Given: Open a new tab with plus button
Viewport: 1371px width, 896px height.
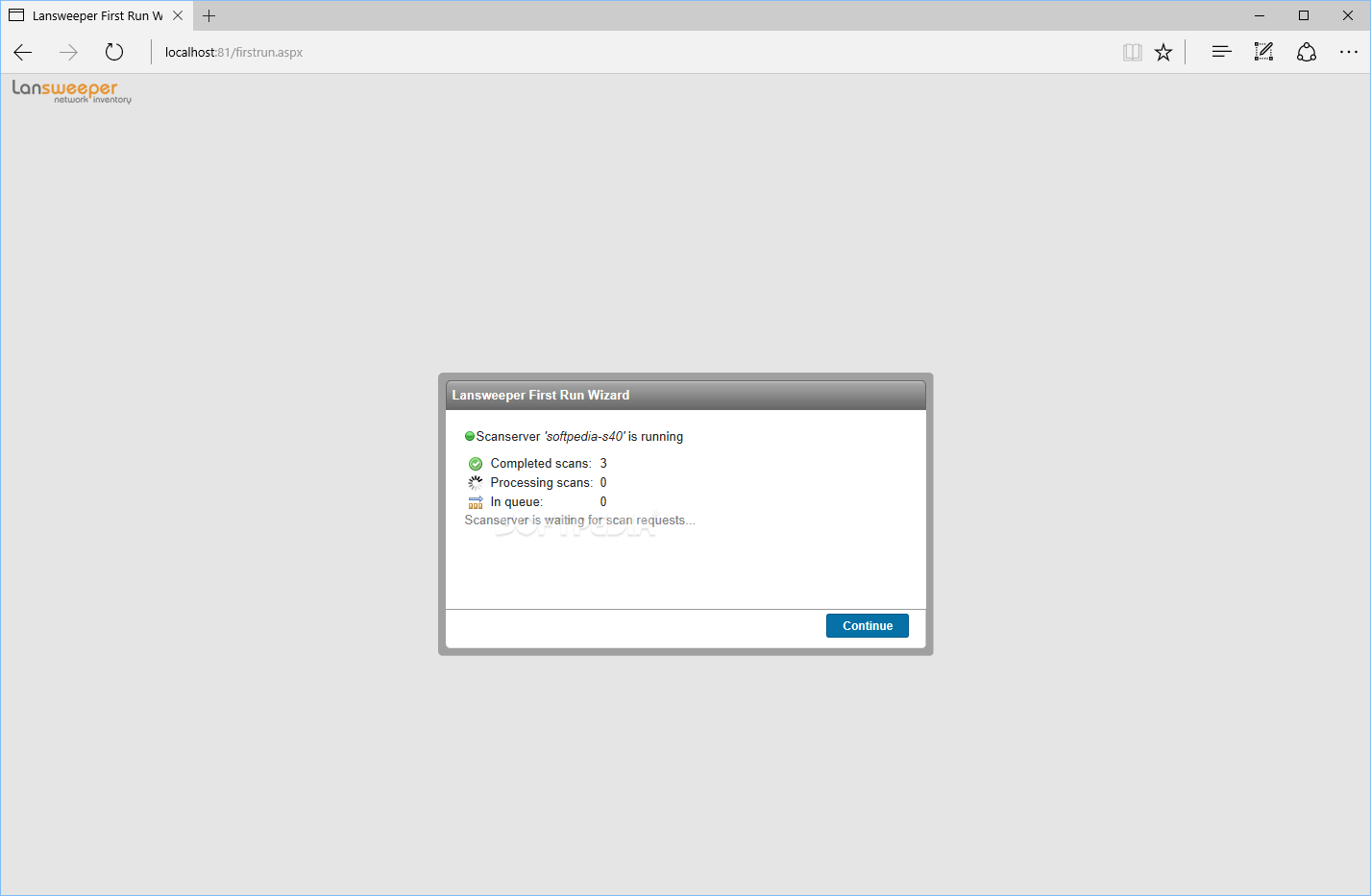Looking at the screenshot, I should pos(209,15).
